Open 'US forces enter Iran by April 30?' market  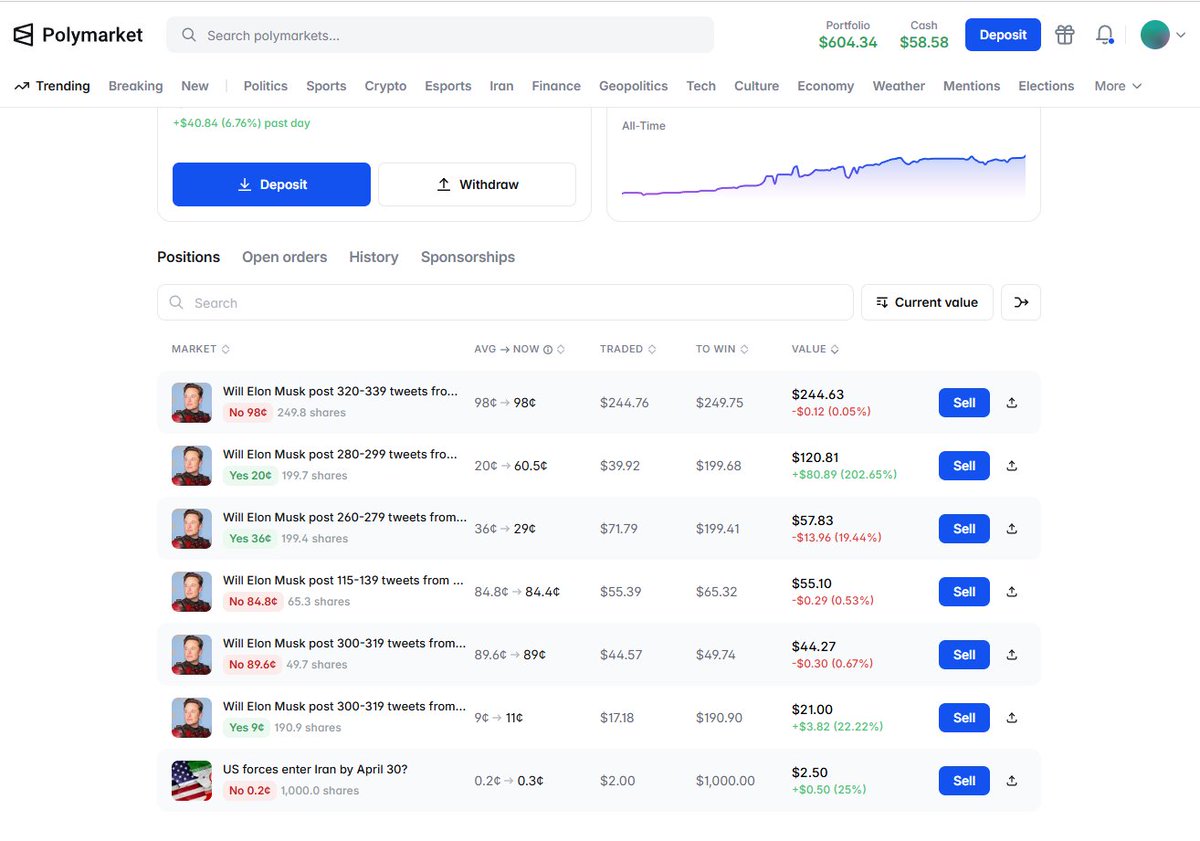click(315, 769)
